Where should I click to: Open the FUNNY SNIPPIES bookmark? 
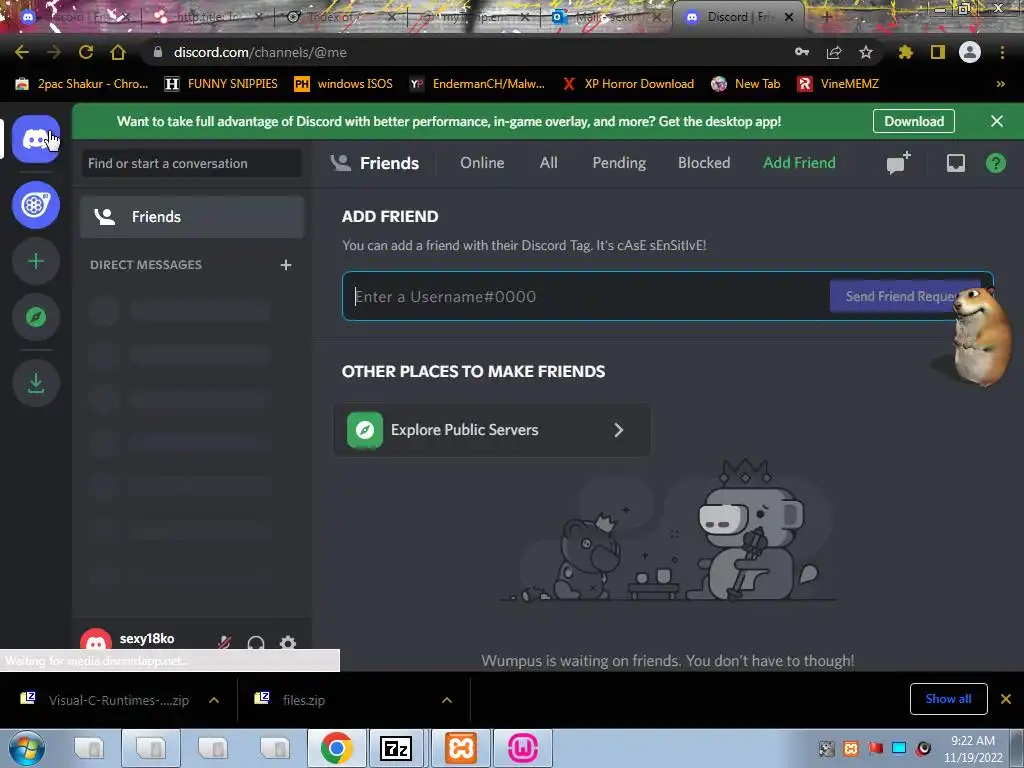click(x=221, y=84)
